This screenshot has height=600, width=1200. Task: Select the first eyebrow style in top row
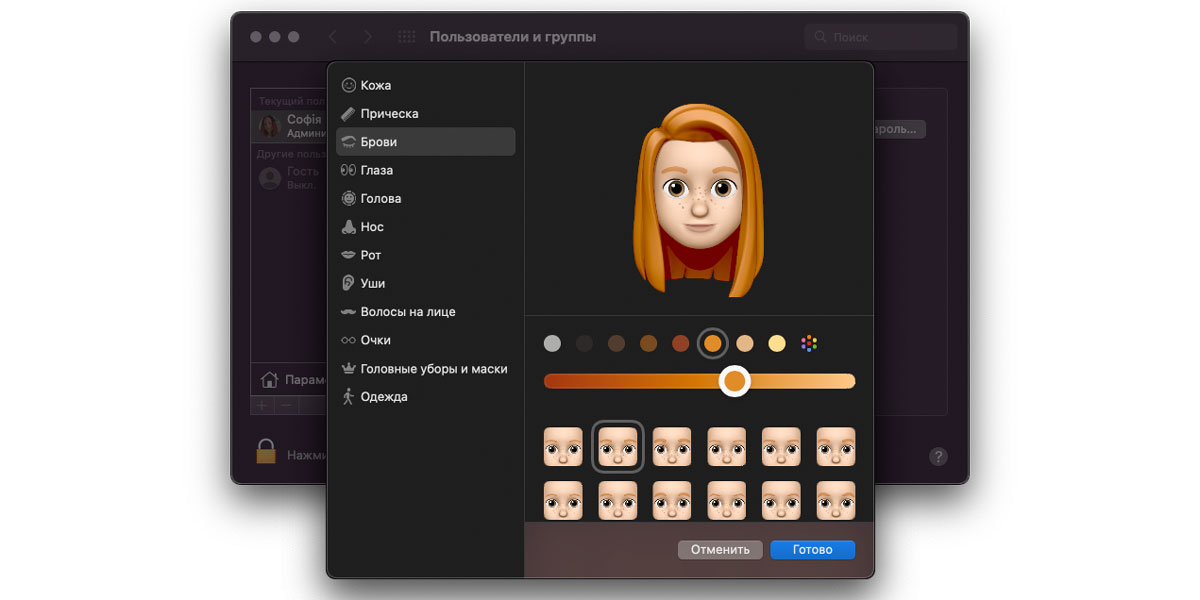(563, 447)
